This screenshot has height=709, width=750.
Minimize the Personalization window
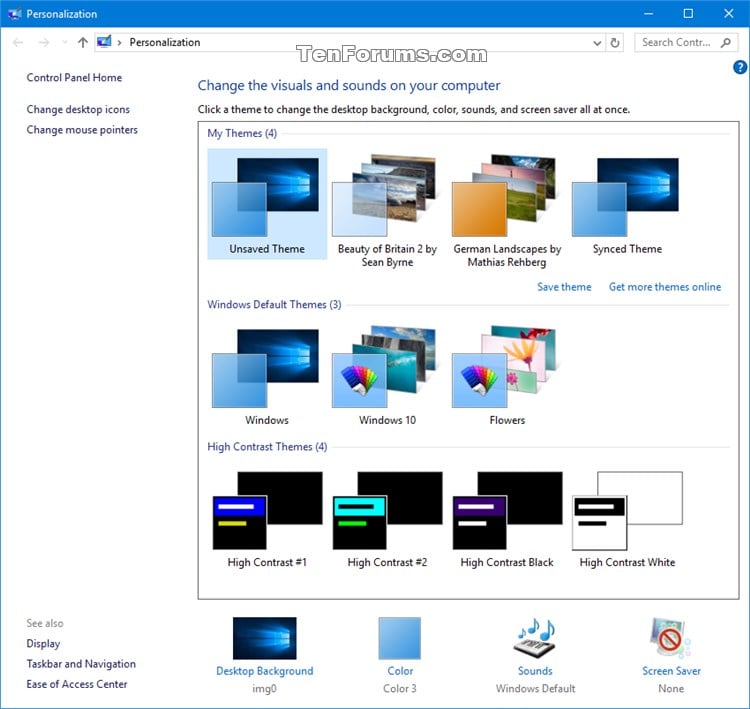click(649, 13)
